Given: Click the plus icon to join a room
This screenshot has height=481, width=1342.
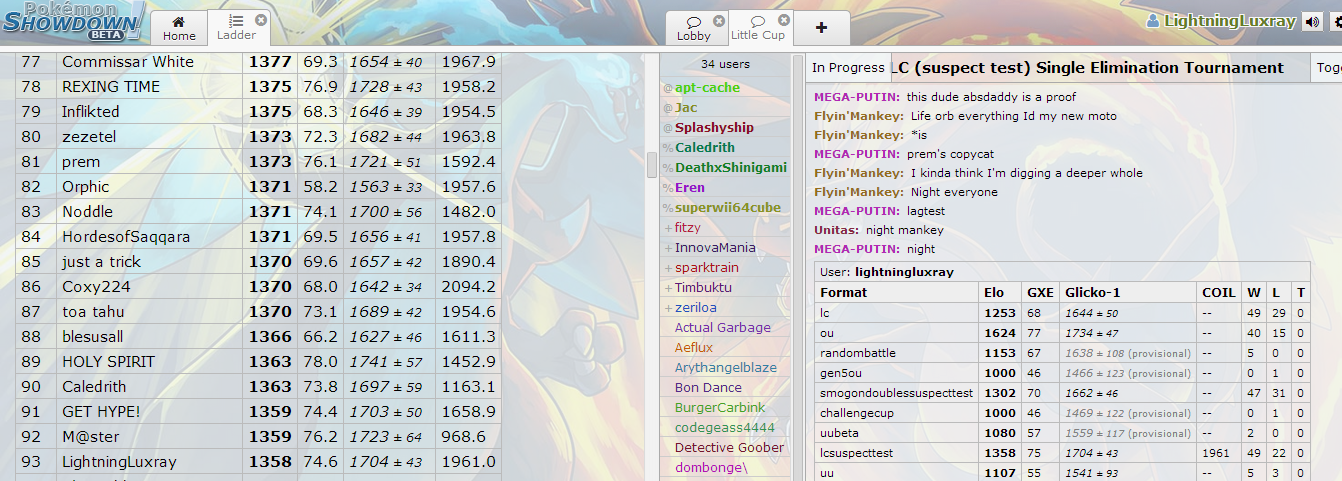Looking at the screenshot, I should pyautogui.click(x=821, y=28).
